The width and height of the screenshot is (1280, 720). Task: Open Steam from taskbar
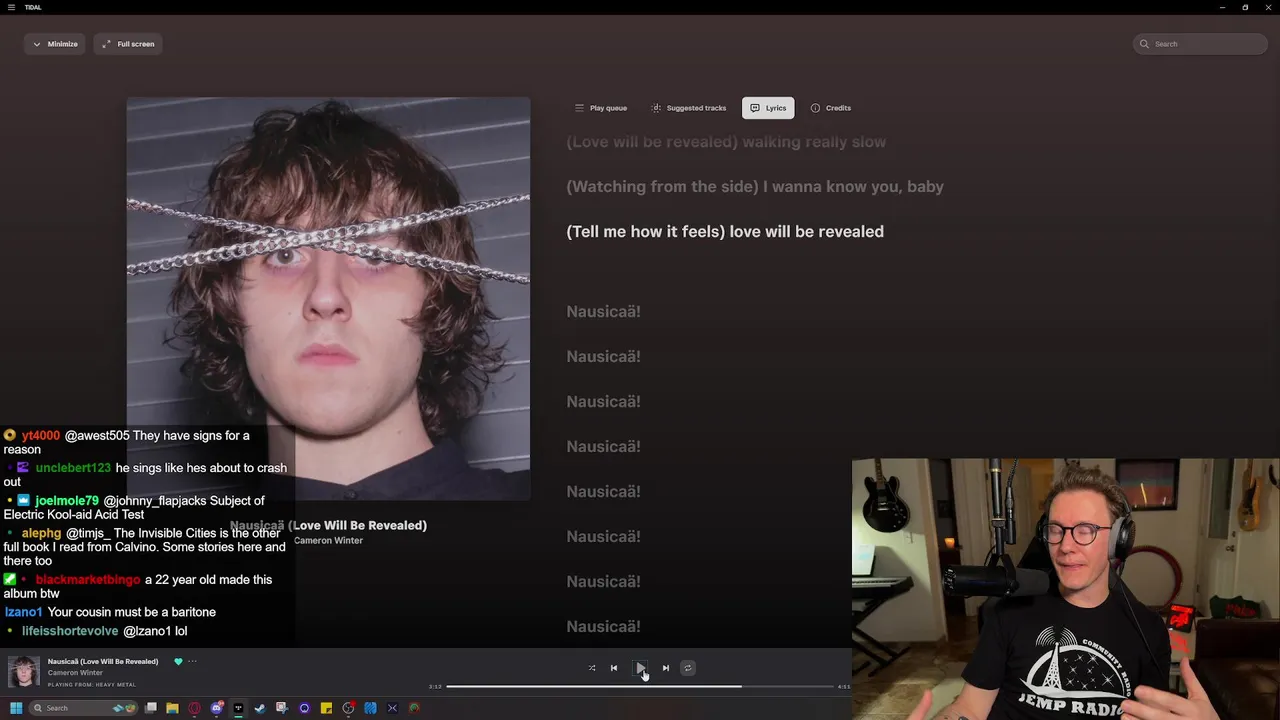tap(261, 708)
